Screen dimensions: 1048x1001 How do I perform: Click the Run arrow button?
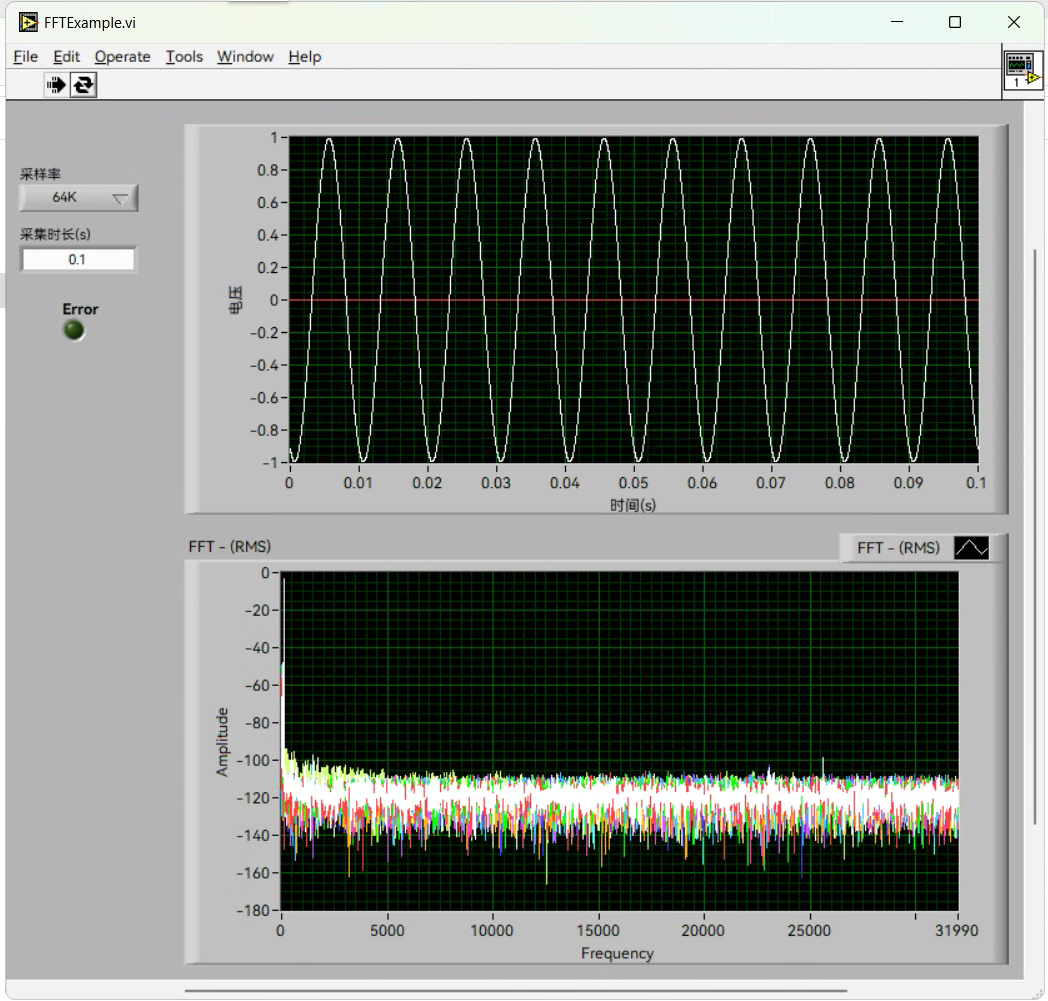[56, 85]
